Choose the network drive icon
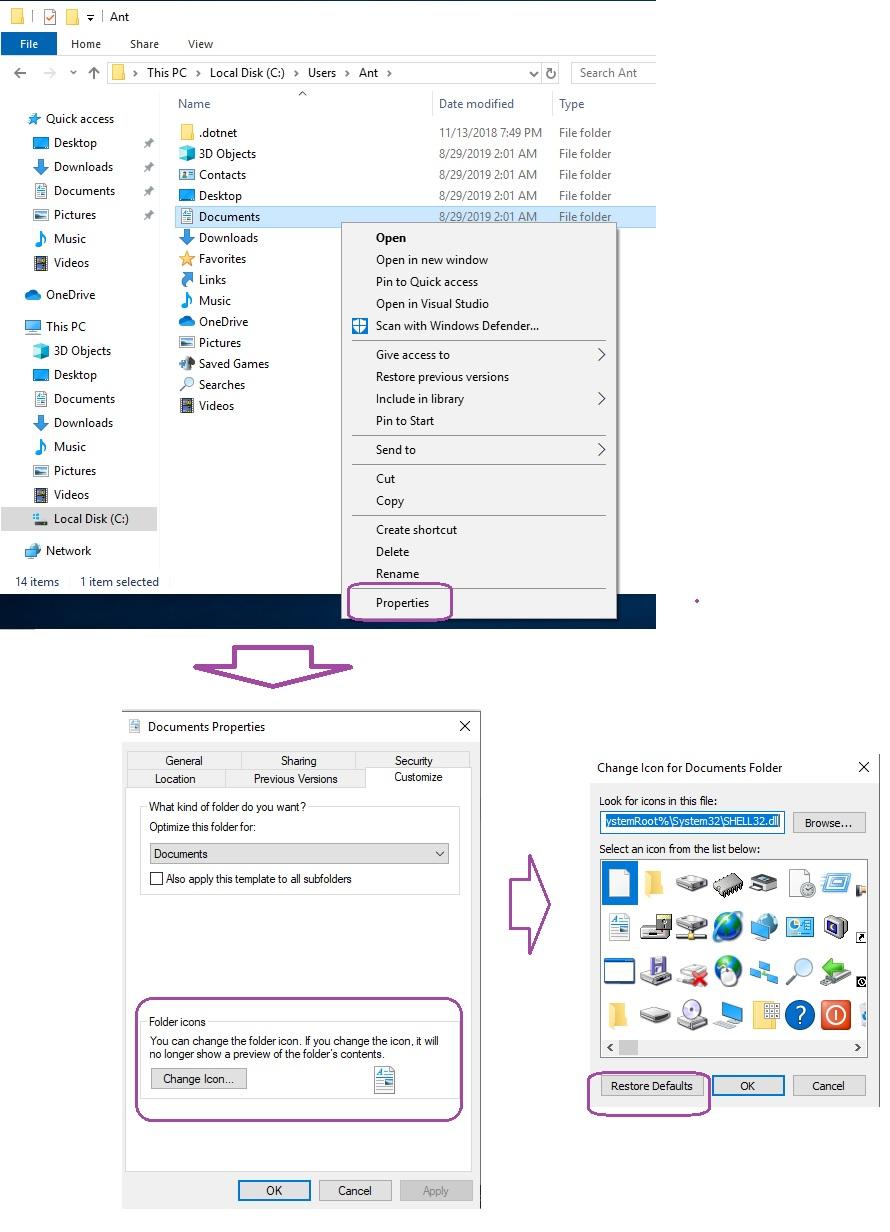This screenshot has width=890, height=1232. tap(691, 927)
